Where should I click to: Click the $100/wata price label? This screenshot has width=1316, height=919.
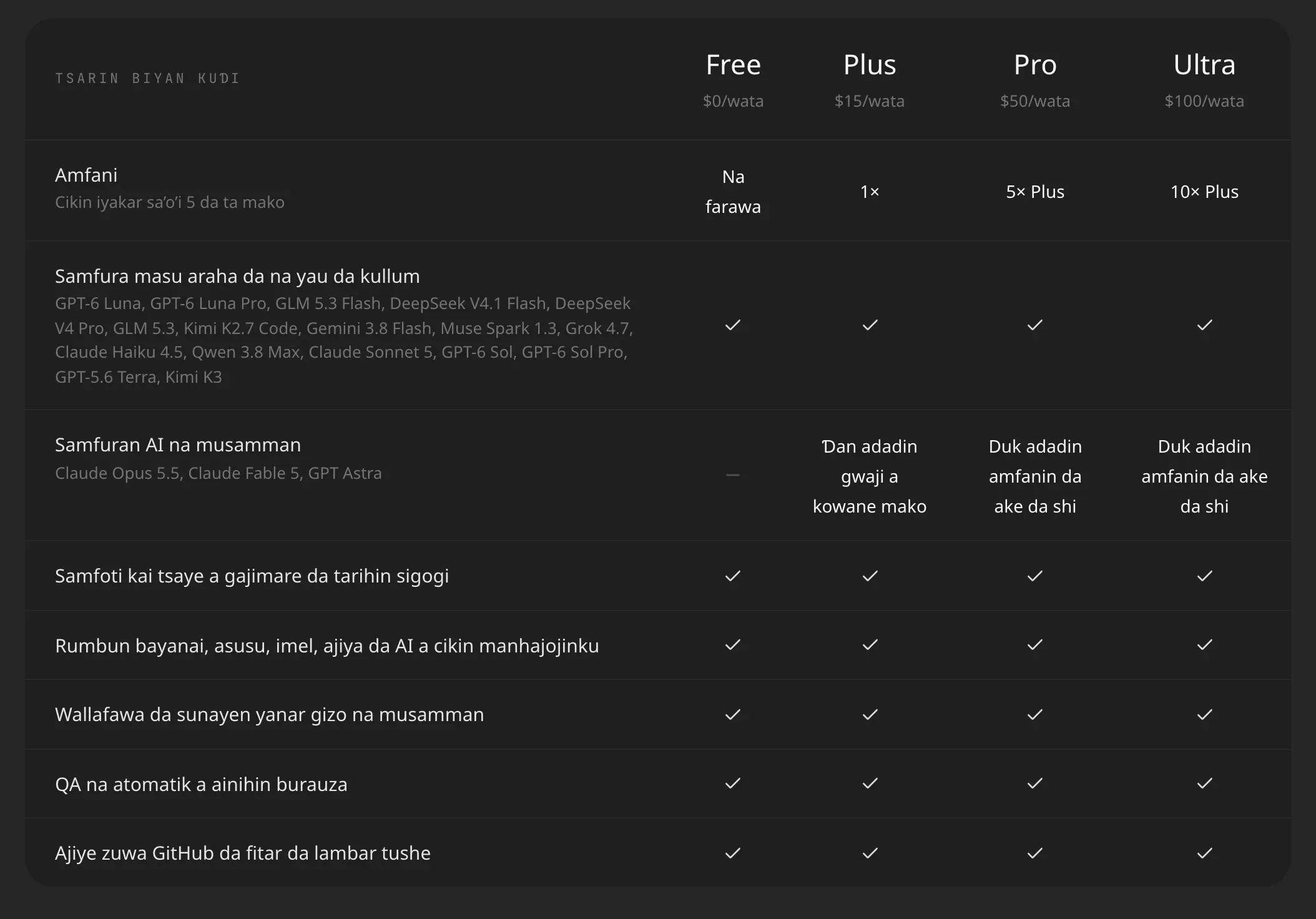point(1204,101)
